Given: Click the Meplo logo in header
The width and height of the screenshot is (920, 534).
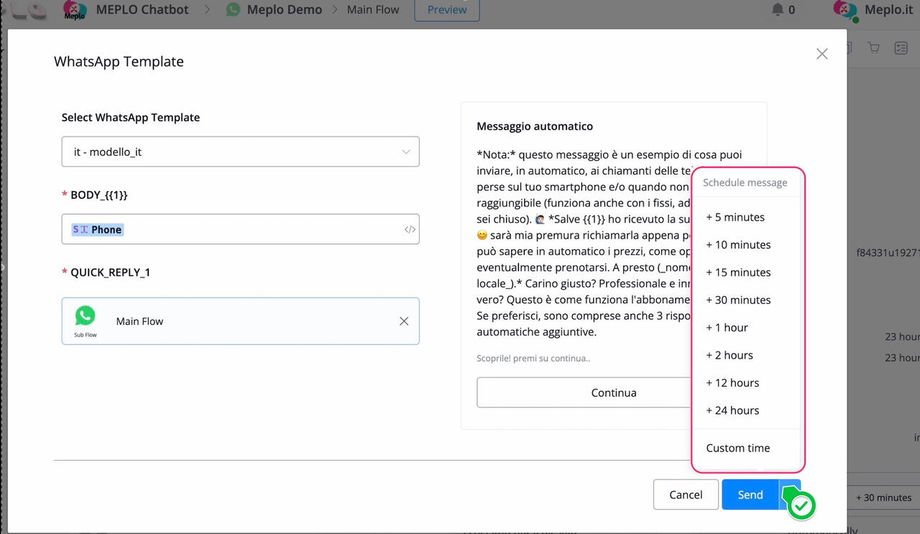Looking at the screenshot, I should pos(74,11).
